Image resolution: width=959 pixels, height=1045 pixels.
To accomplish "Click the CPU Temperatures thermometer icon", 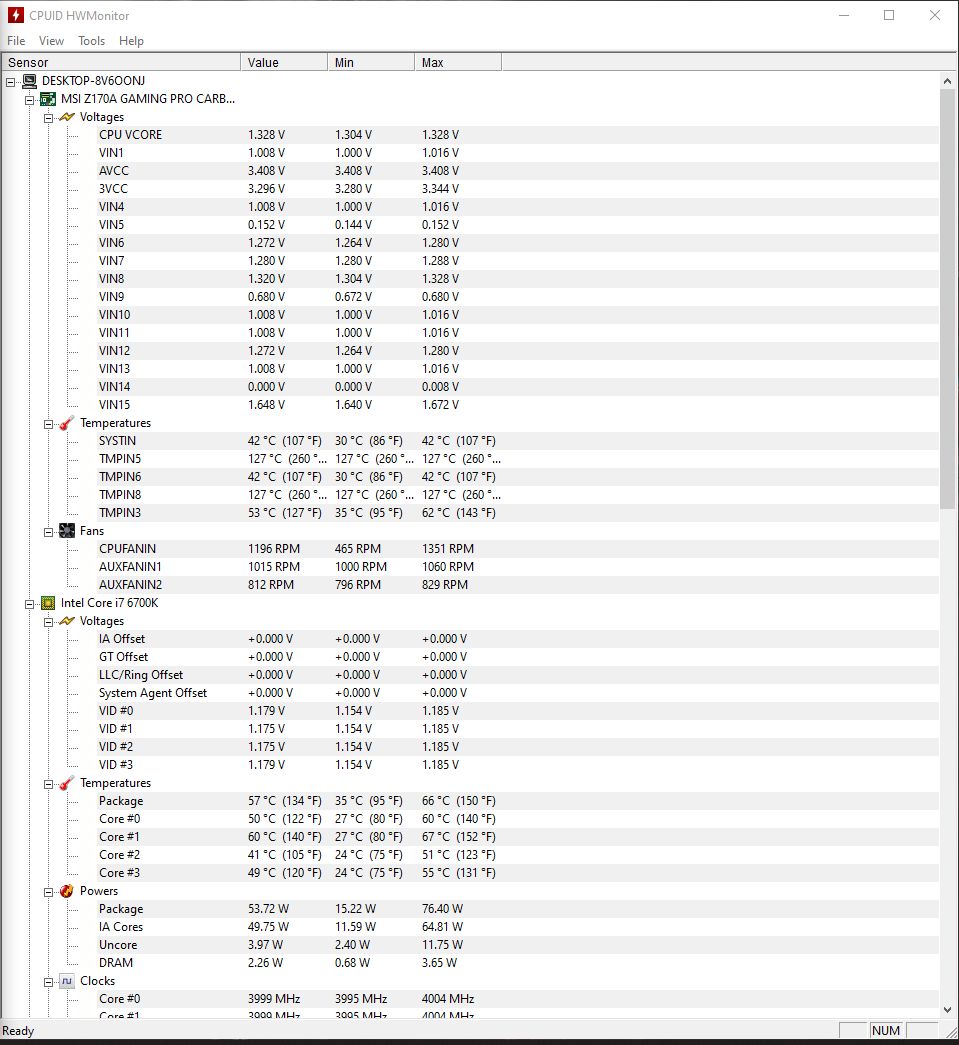I will click(67, 783).
